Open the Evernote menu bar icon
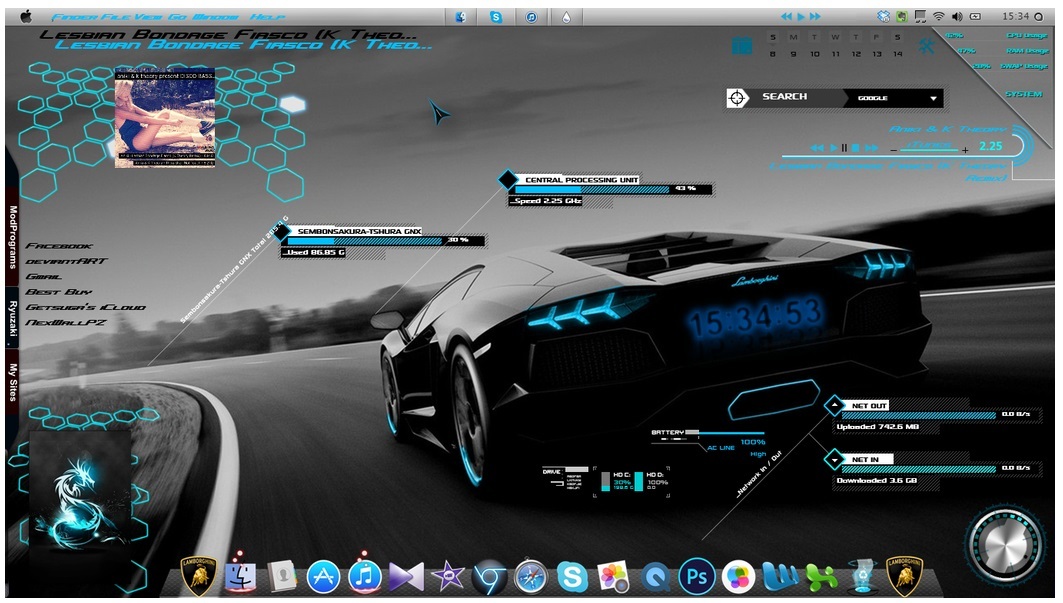 click(x=902, y=16)
